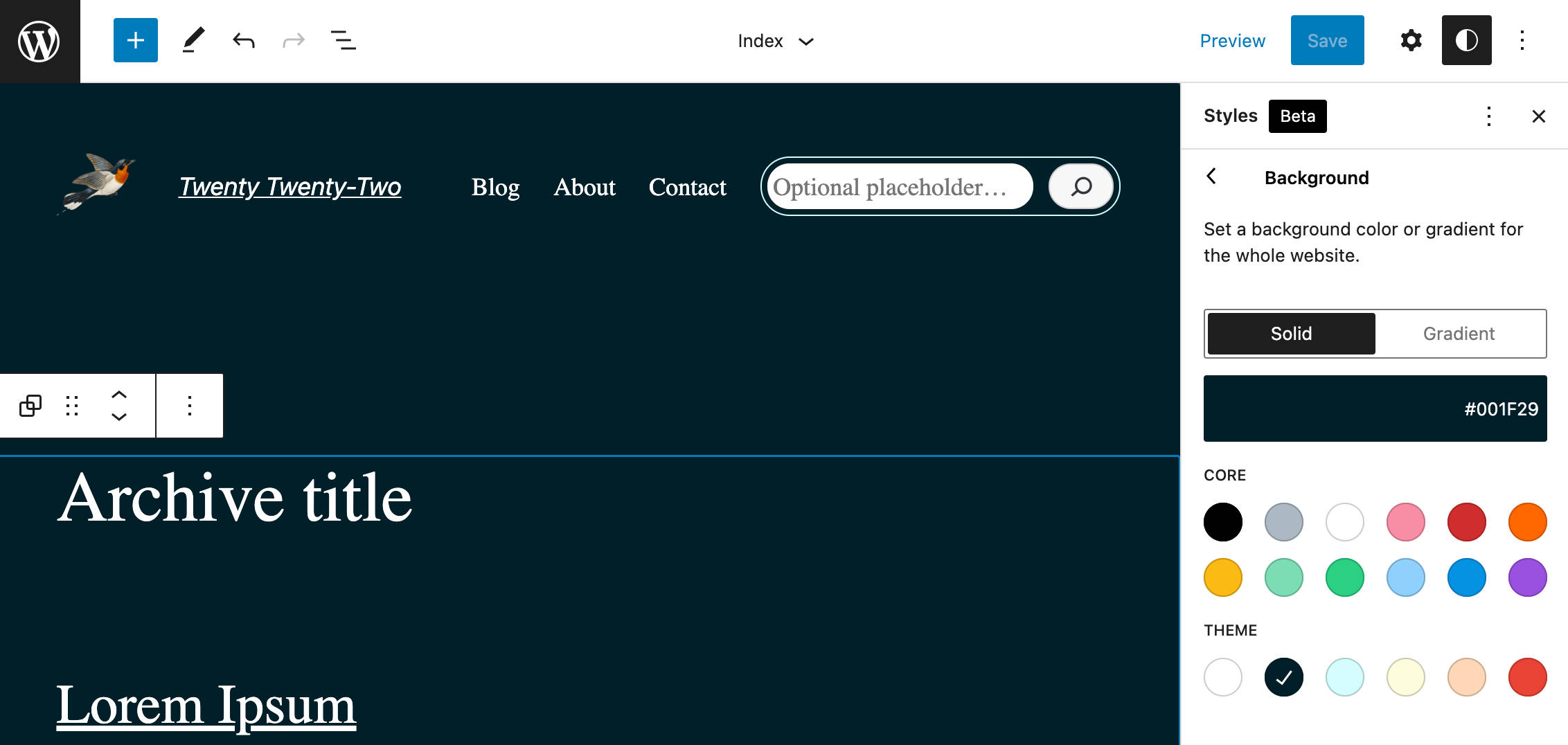Image resolution: width=1568 pixels, height=745 pixels.
Task: Click the search magnifier button in header
Action: [1081, 186]
